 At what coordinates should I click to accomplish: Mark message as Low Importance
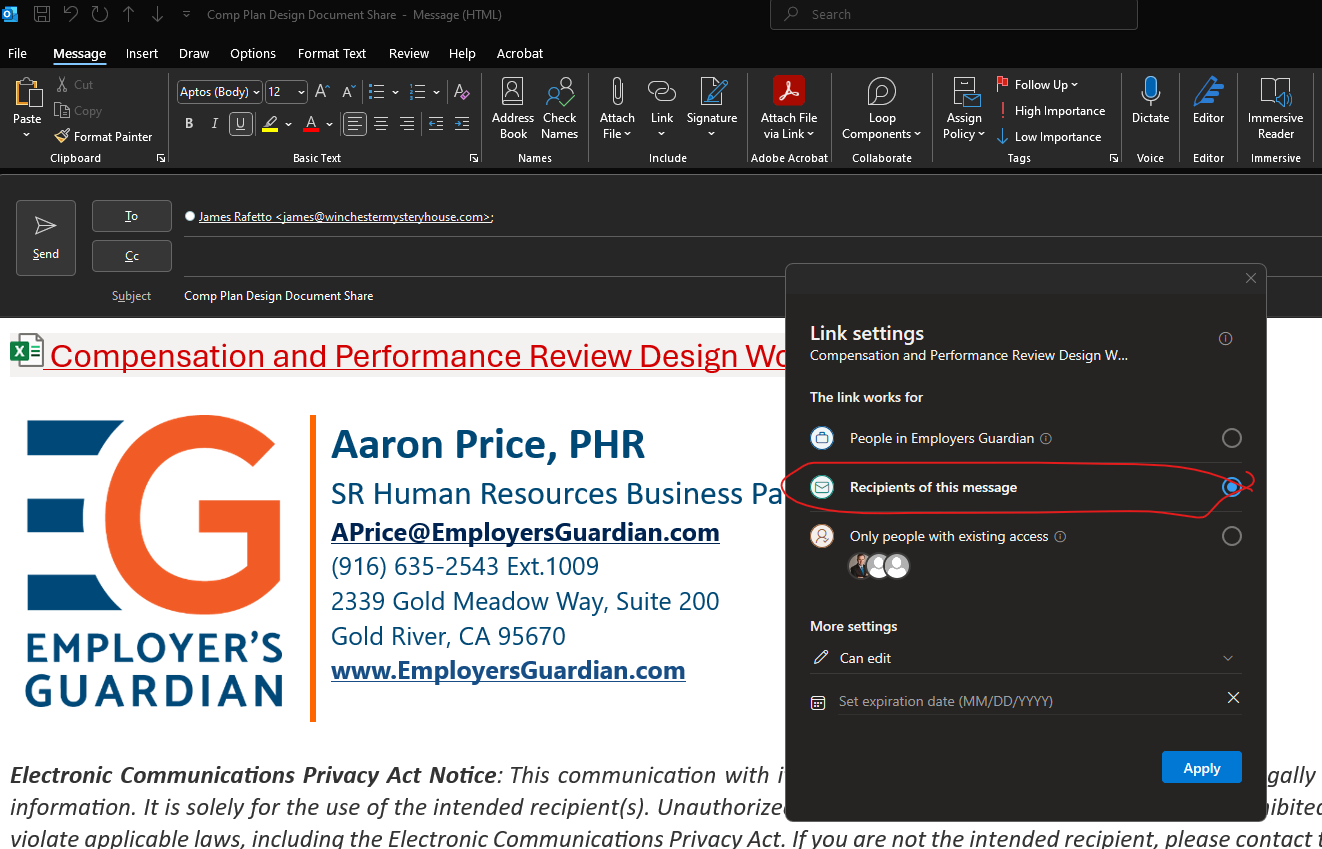(1049, 137)
